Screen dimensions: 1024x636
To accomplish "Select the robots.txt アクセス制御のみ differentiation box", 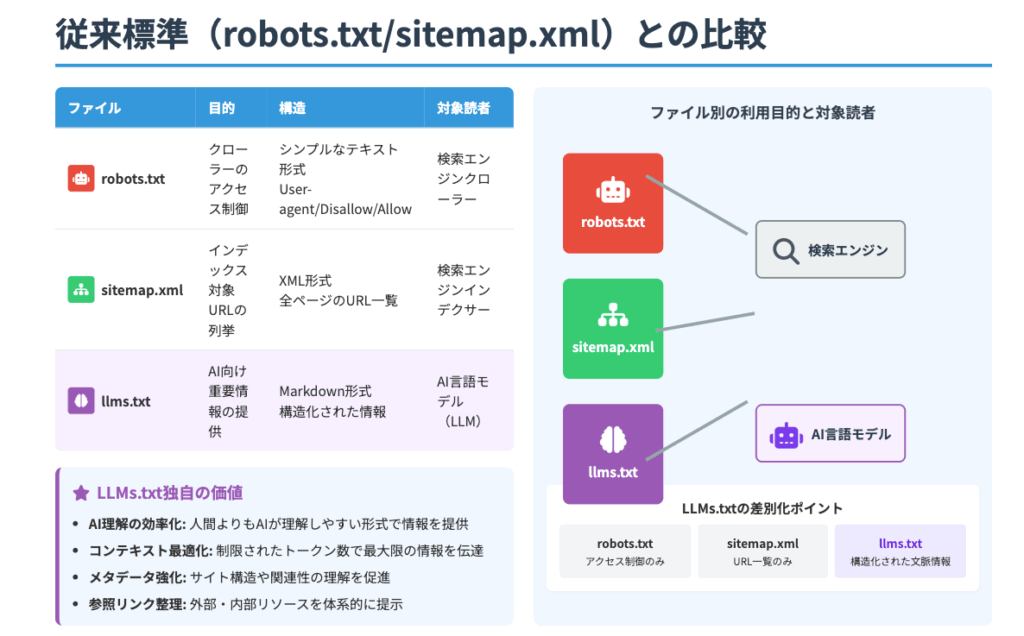I will (624, 551).
